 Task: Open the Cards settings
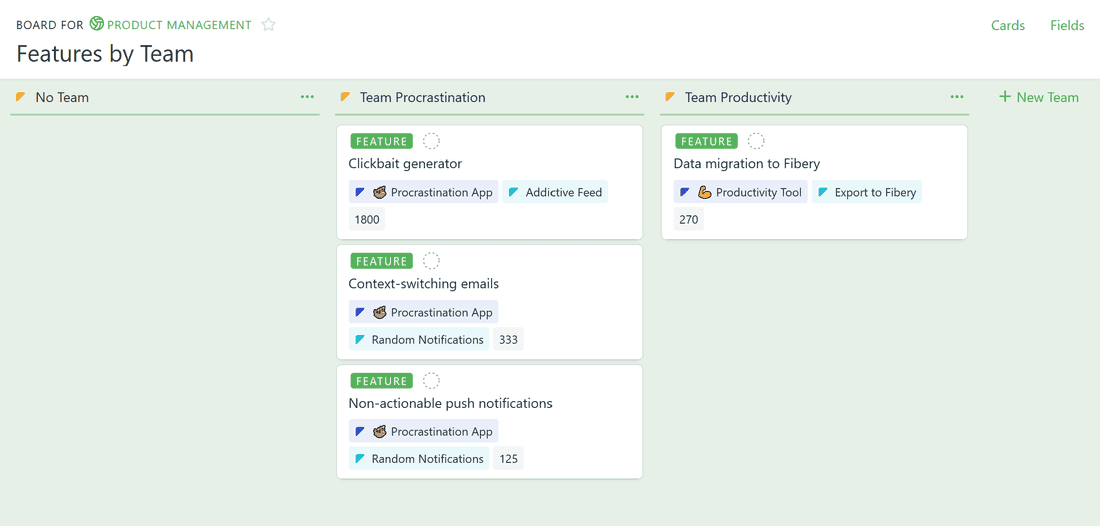coord(1007,25)
